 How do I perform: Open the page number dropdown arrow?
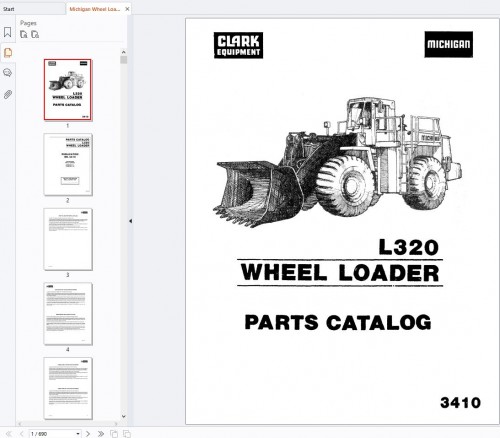click(x=78, y=434)
